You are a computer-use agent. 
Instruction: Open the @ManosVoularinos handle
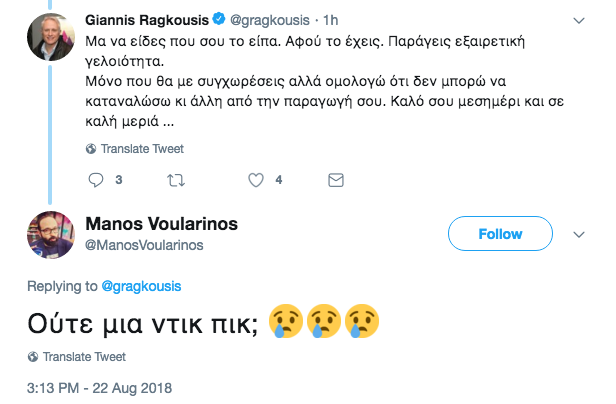point(144,245)
